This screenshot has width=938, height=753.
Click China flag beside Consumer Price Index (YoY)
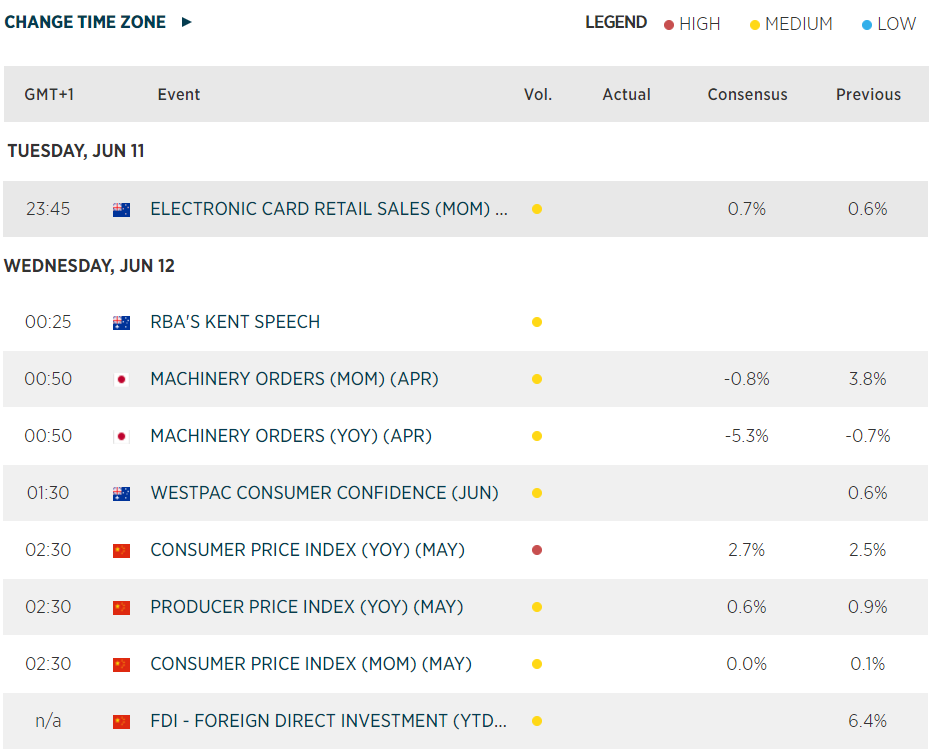coord(121,551)
